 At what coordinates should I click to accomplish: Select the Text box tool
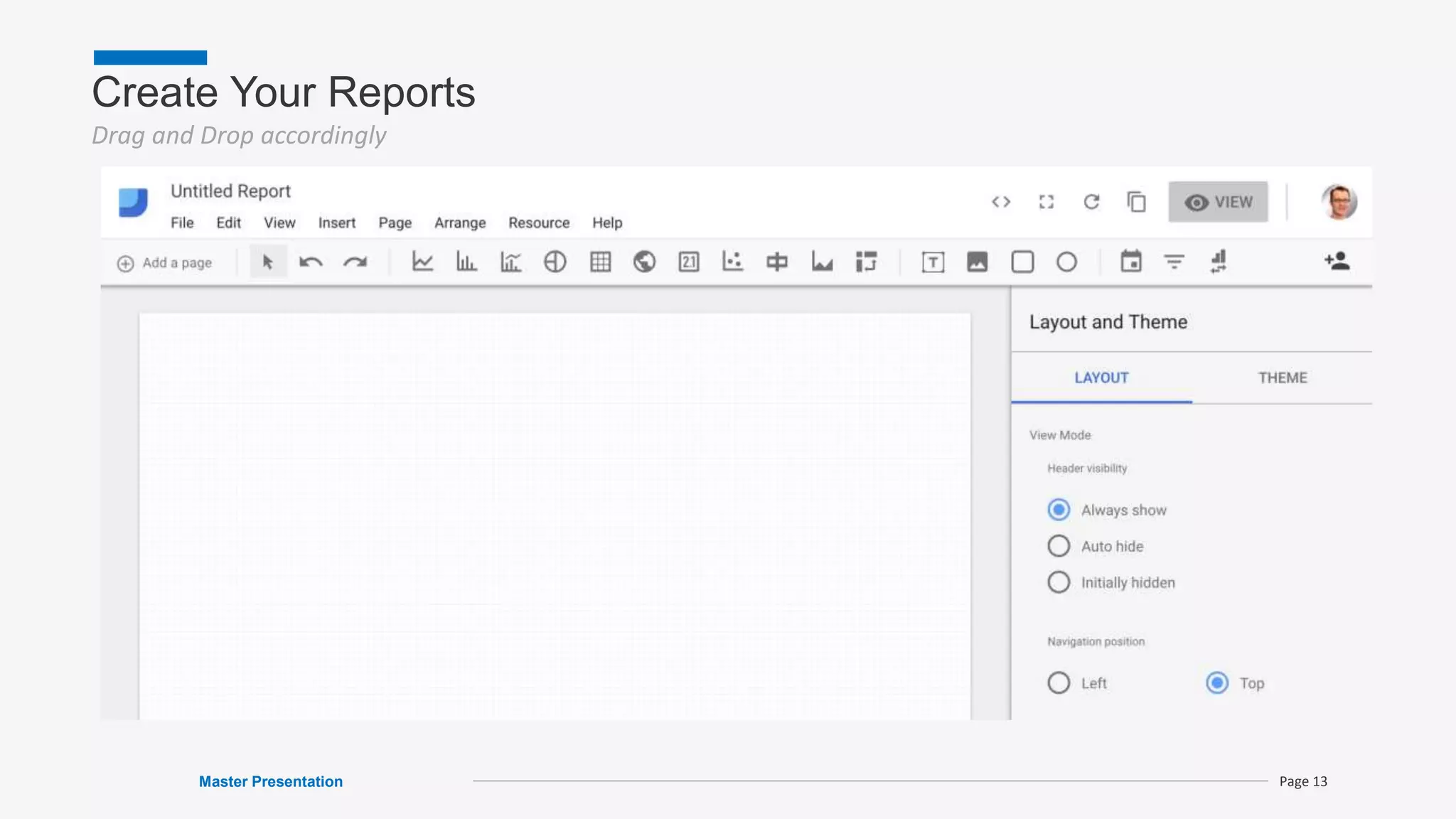pyautogui.click(x=933, y=262)
